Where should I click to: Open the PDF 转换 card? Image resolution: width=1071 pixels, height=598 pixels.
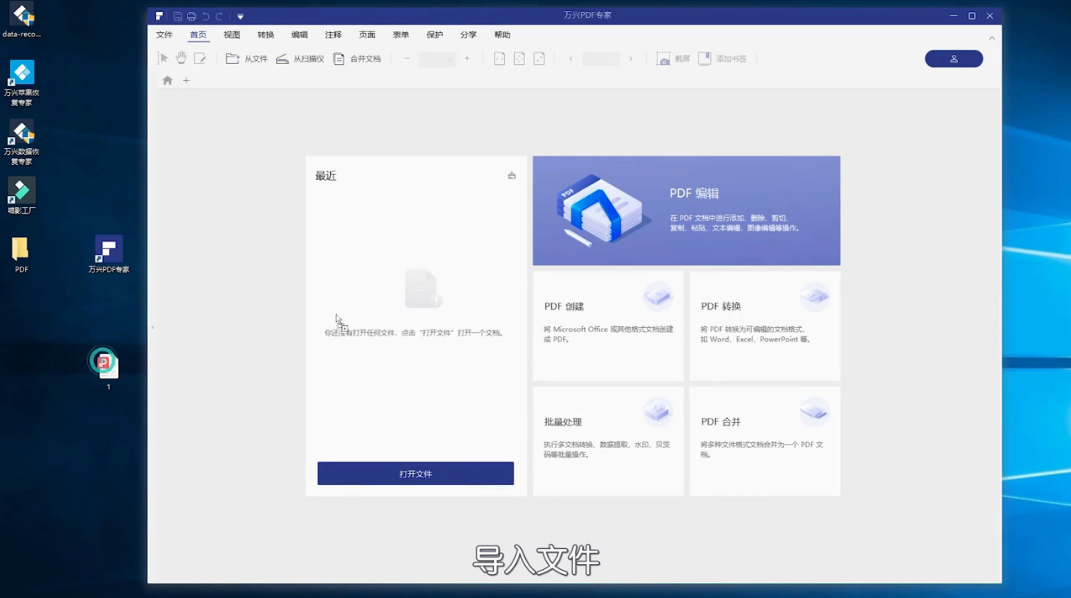pos(765,326)
